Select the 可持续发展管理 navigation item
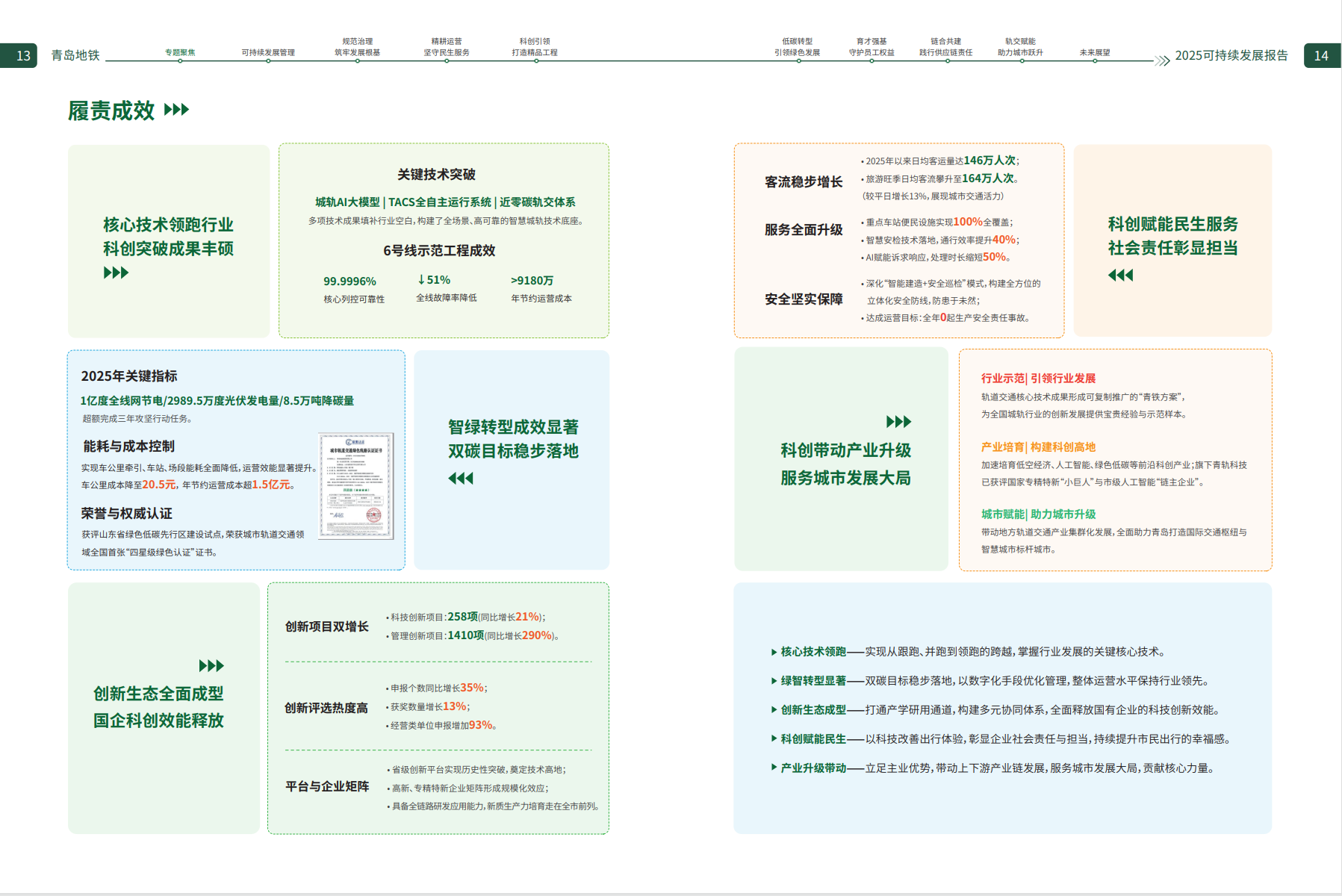Image resolution: width=1342 pixels, height=896 pixels. (268, 52)
